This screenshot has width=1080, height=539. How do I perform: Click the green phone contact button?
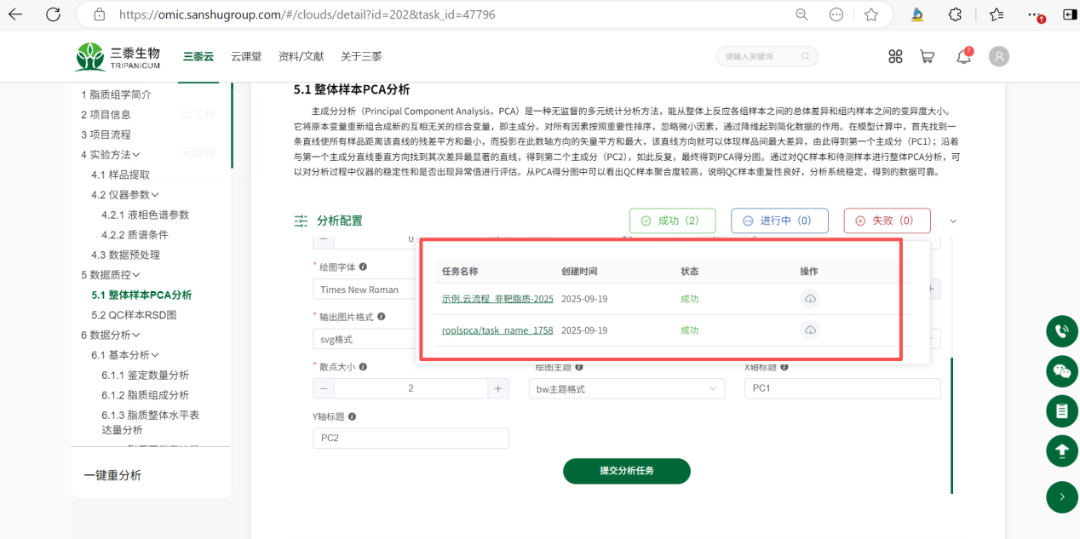coord(1060,332)
